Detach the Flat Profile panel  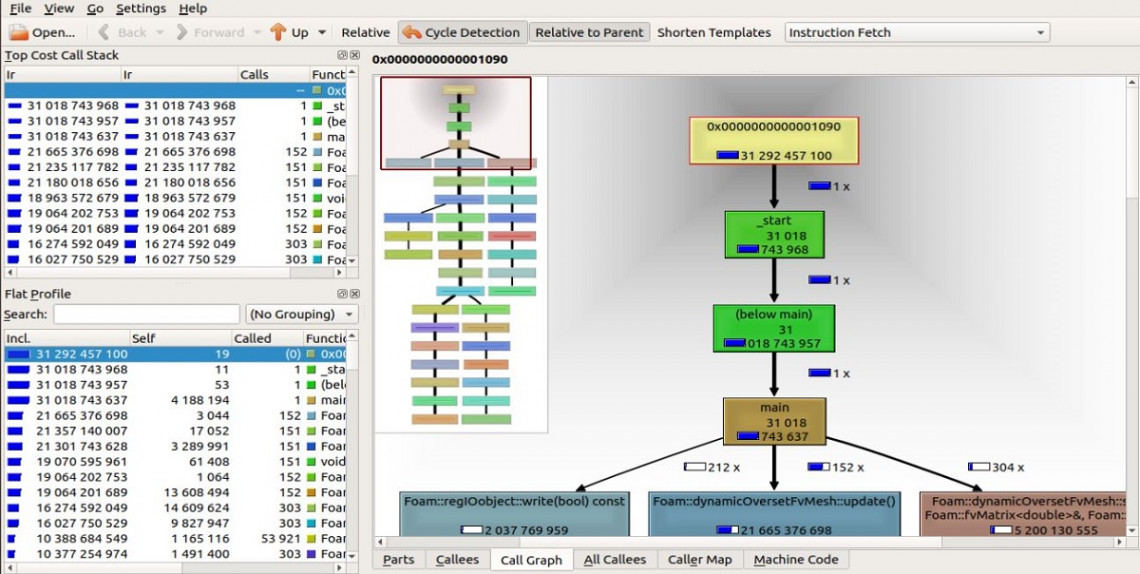[x=342, y=293]
